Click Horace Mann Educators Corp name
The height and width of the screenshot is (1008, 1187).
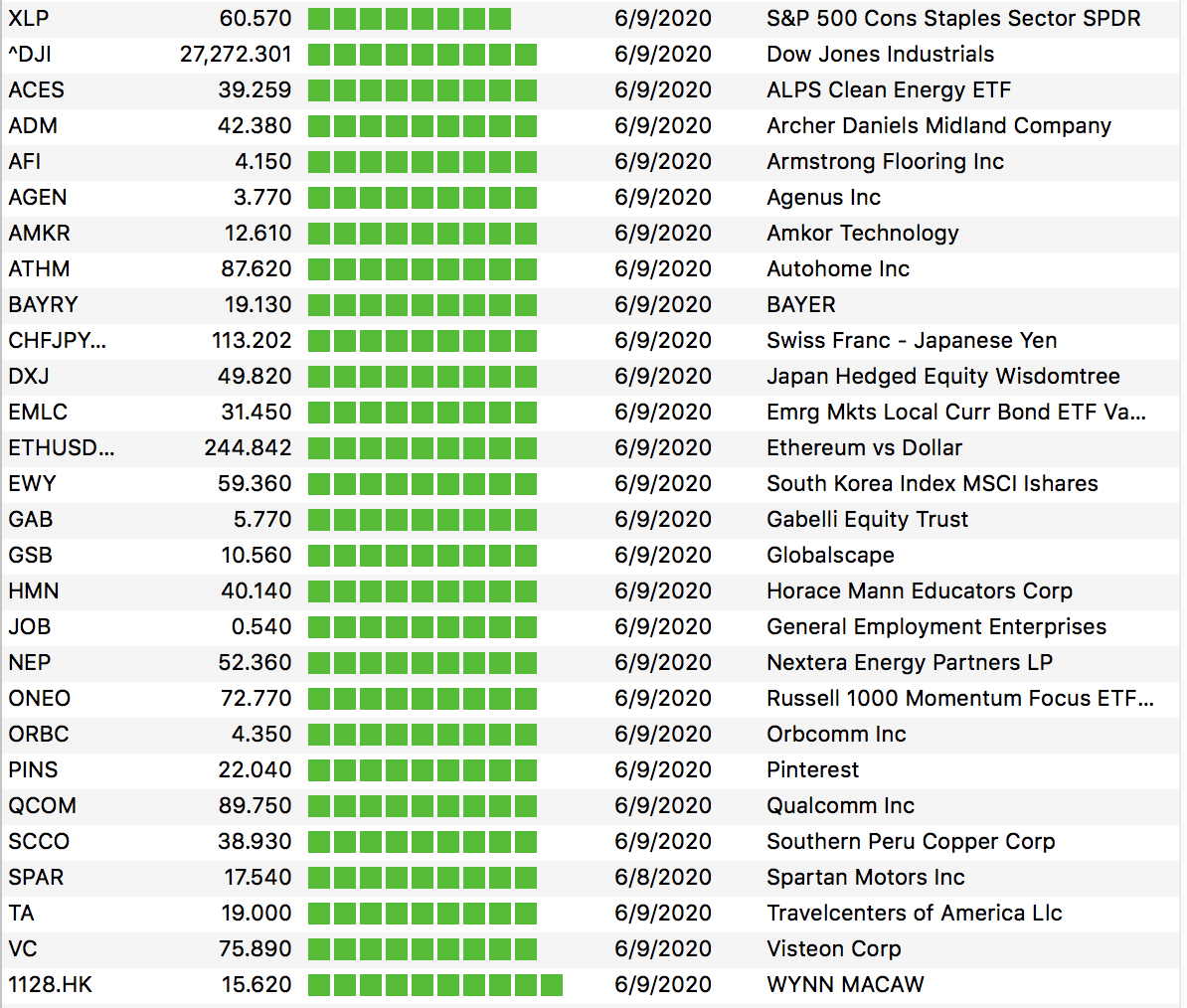coord(919,591)
